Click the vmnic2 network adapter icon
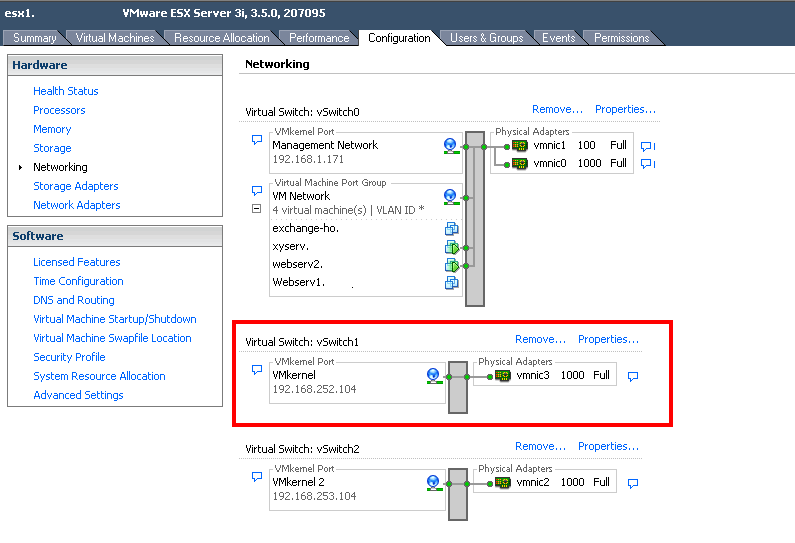The image size is (795, 543). click(x=503, y=483)
